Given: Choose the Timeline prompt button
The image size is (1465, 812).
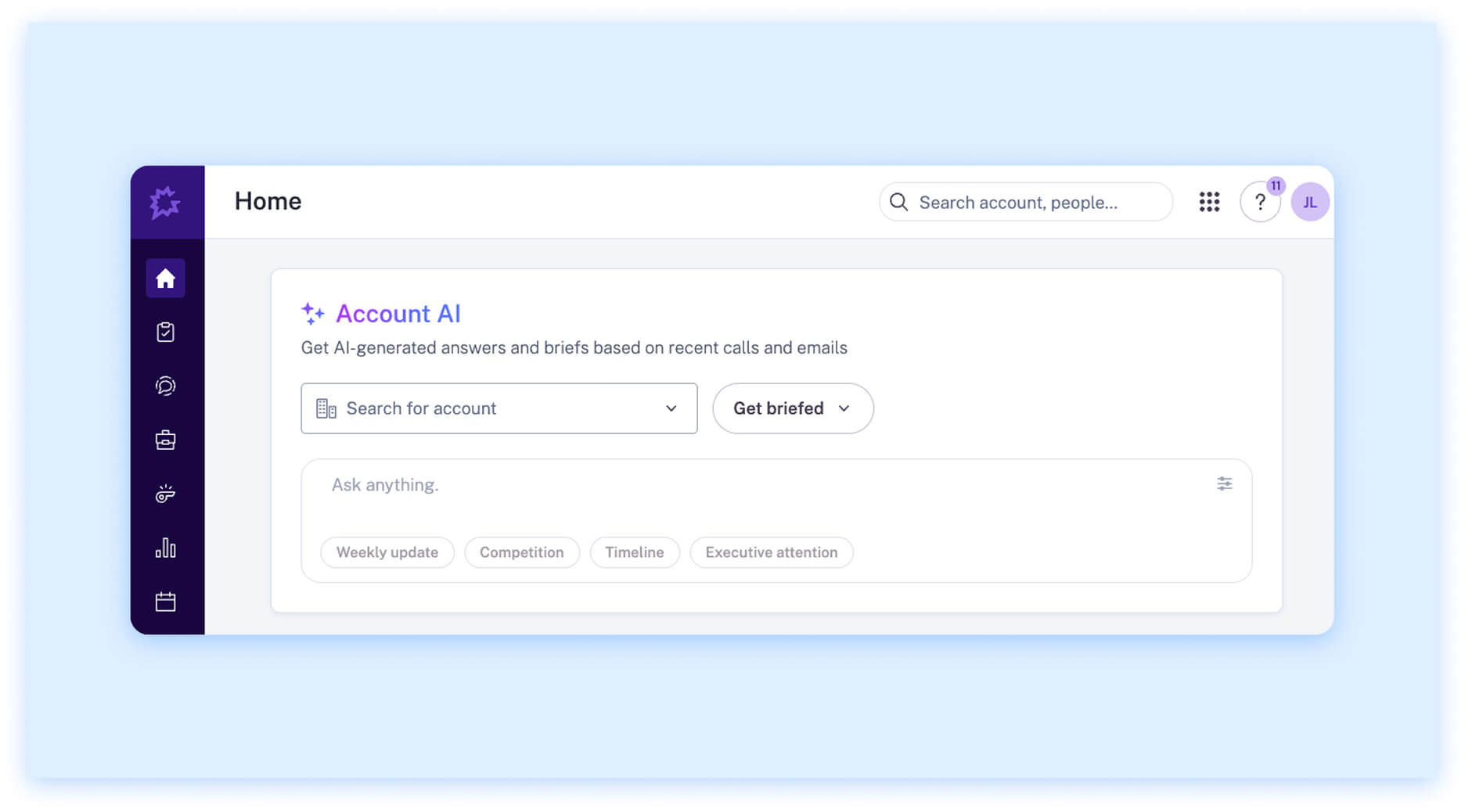Looking at the screenshot, I should coord(634,552).
